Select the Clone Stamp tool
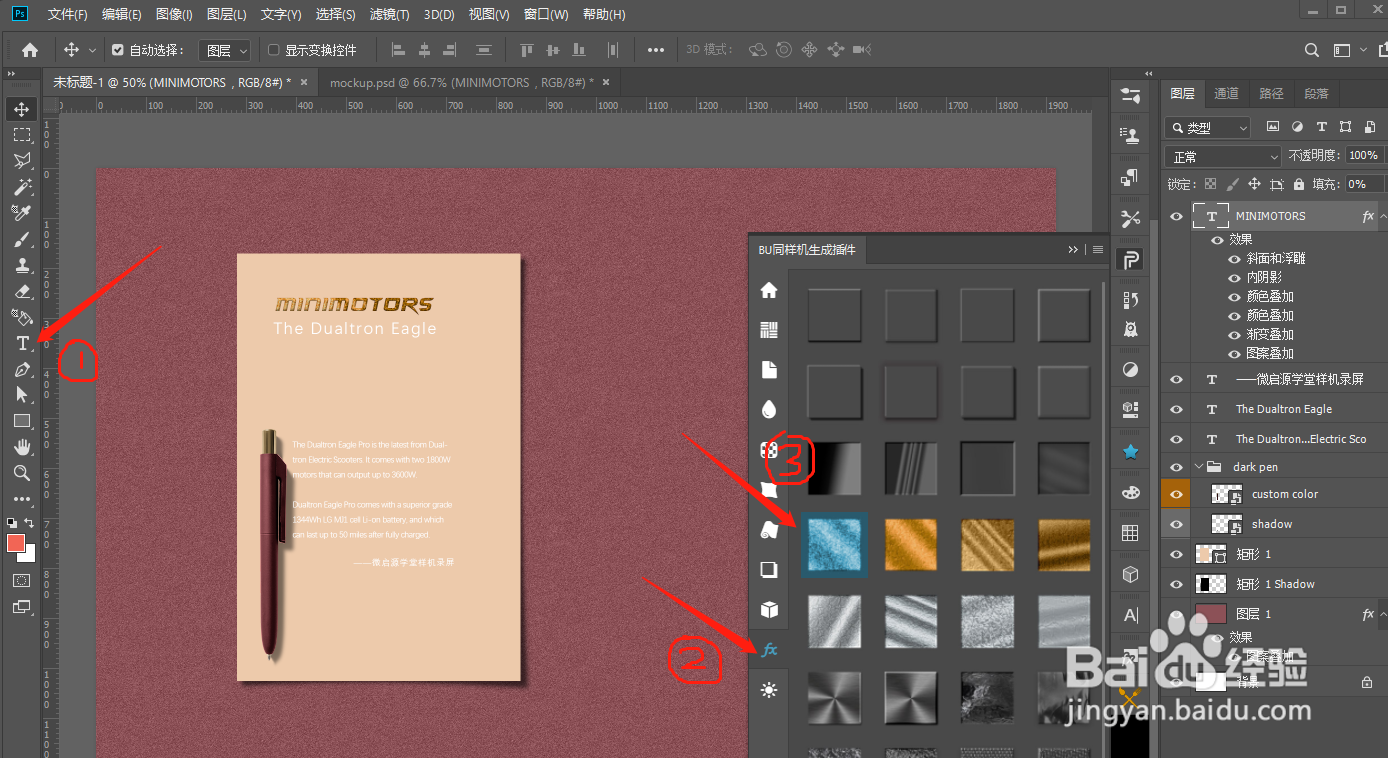 point(22,265)
